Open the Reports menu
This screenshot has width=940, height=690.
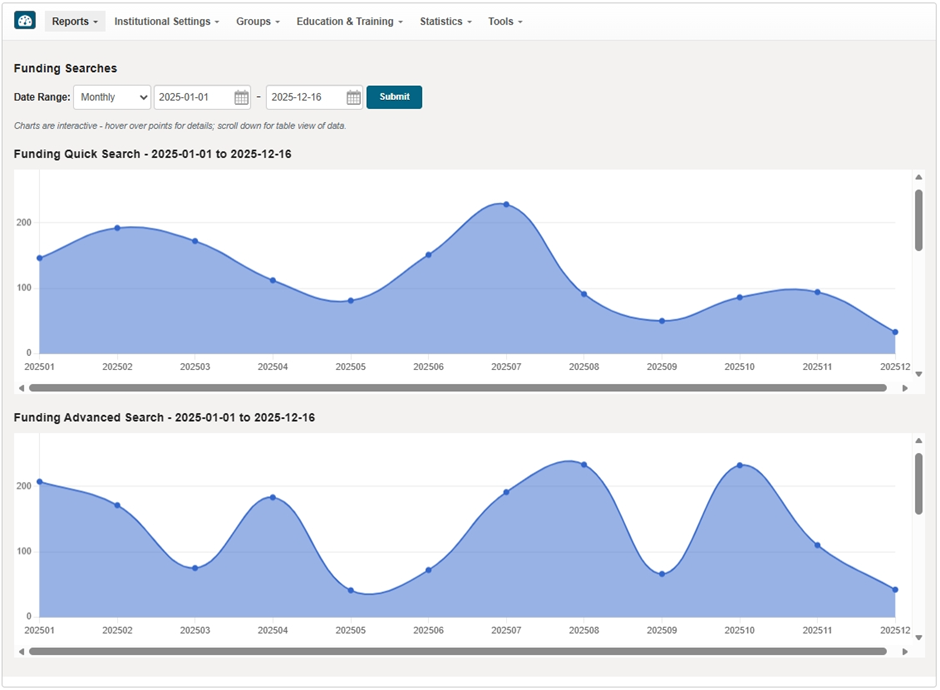pyautogui.click(x=75, y=22)
